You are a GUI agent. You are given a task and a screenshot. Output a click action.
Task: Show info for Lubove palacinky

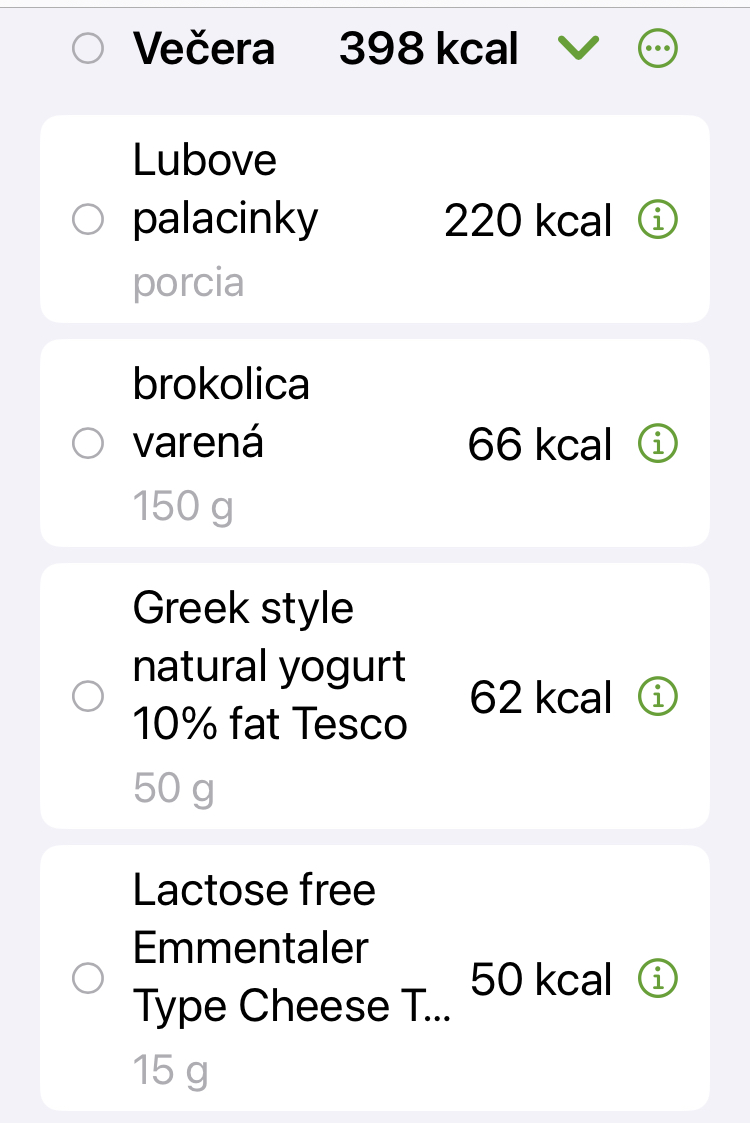[657, 220]
